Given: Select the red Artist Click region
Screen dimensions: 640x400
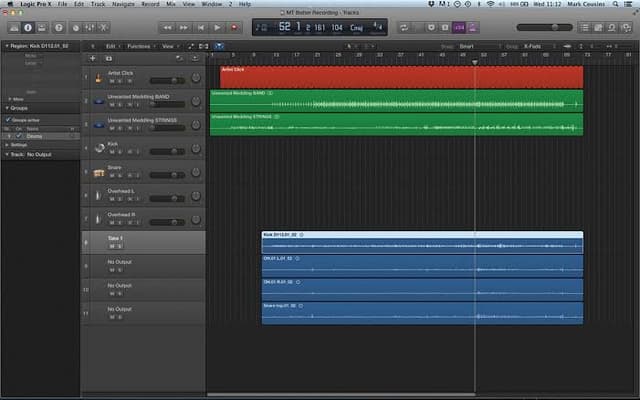Looking at the screenshot, I should pos(402,77).
